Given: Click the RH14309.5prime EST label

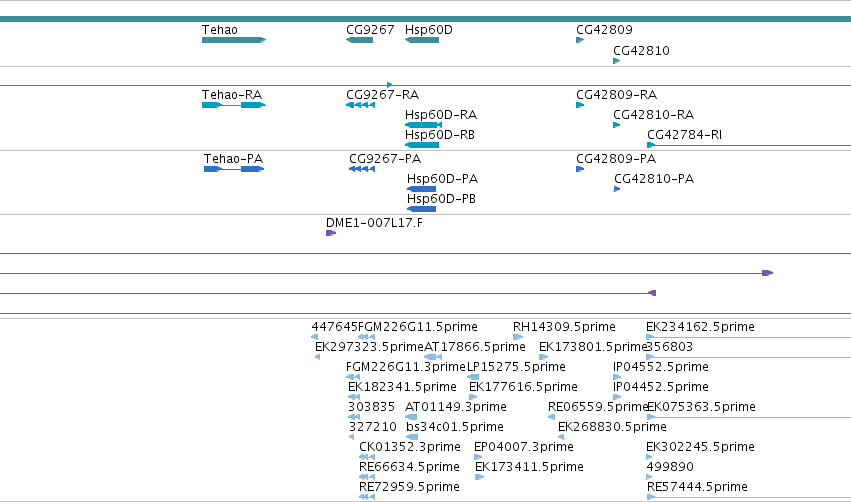Looking at the screenshot, I should click(564, 327).
